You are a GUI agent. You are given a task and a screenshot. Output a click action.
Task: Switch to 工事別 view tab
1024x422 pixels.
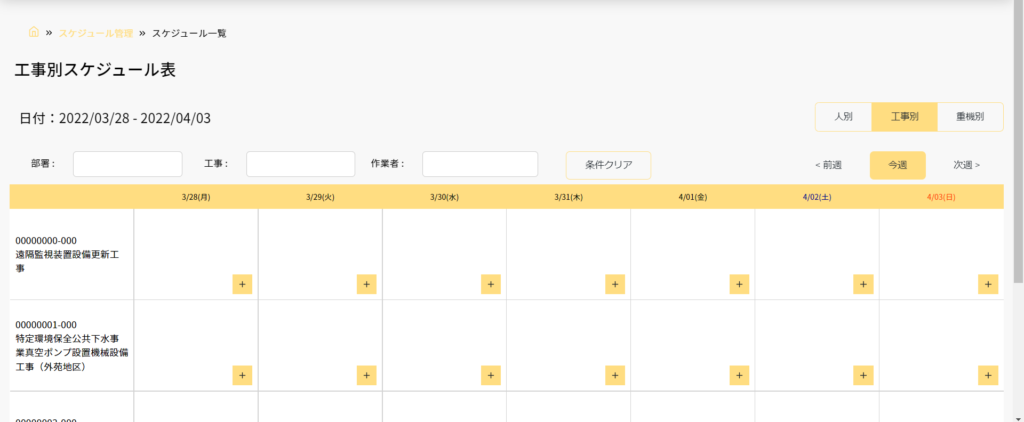(904, 117)
